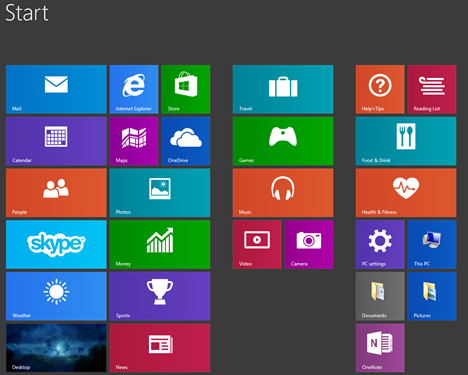
Task: Open the Maps tile
Action: 134,141
